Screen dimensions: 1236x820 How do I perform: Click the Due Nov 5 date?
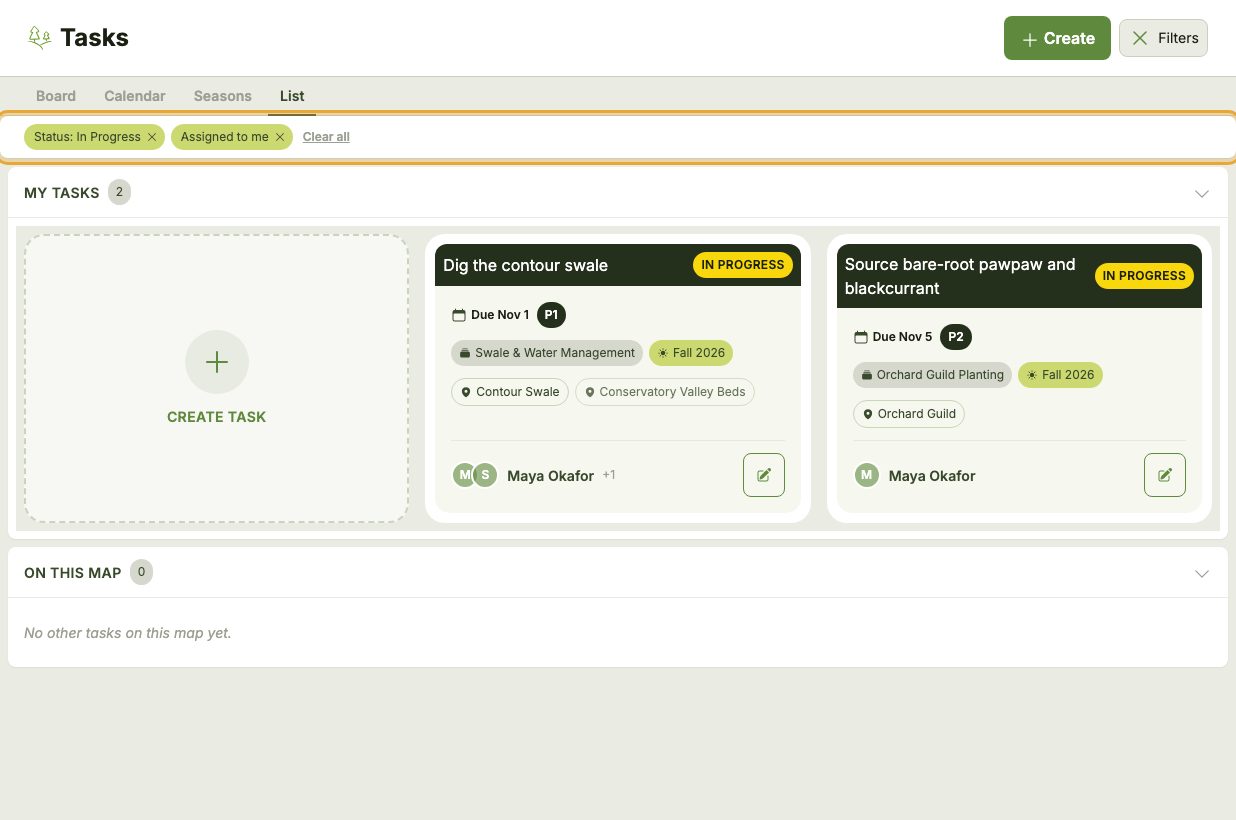pyautogui.click(x=902, y=337)
